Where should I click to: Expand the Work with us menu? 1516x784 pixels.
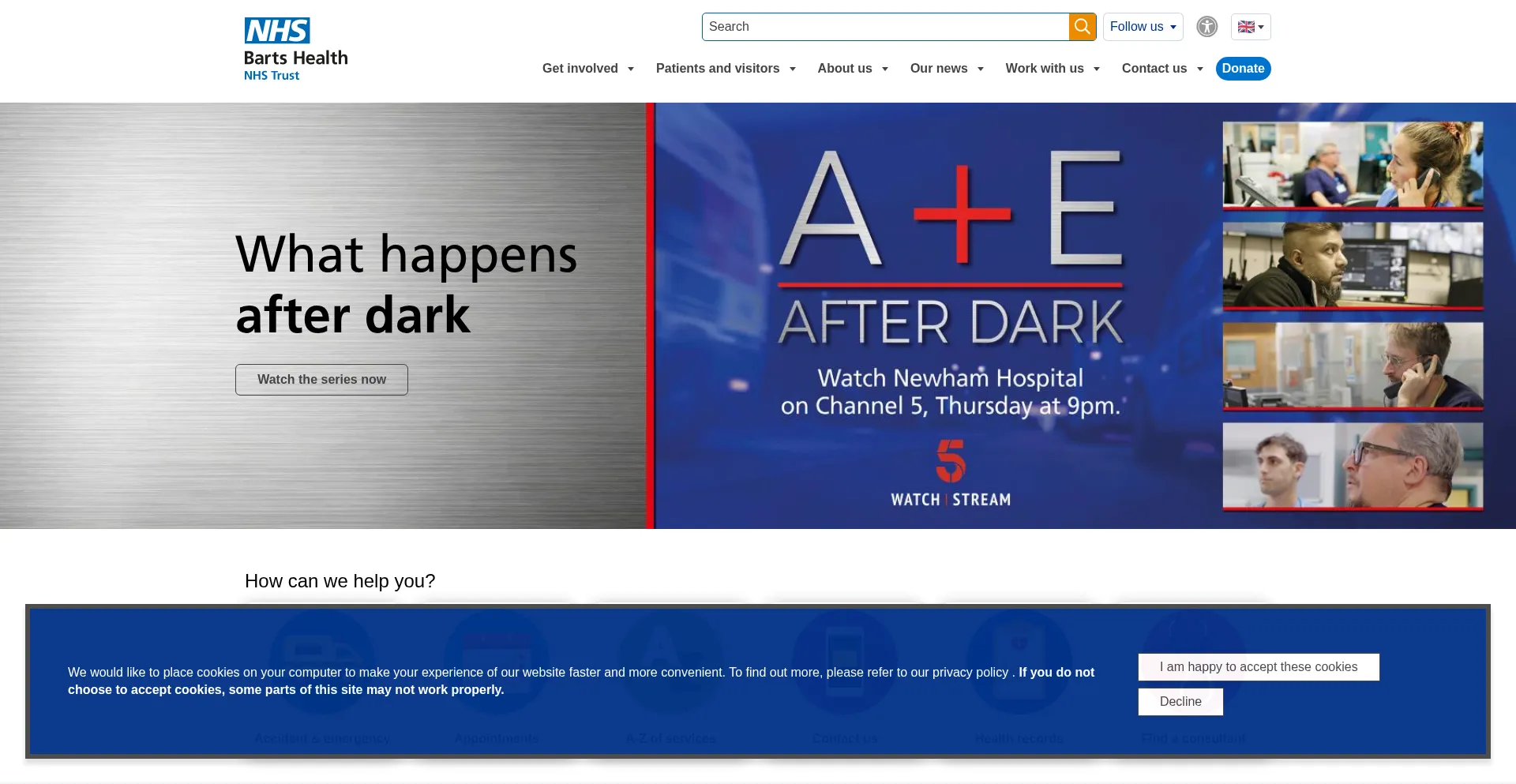tap(1053, 69)
